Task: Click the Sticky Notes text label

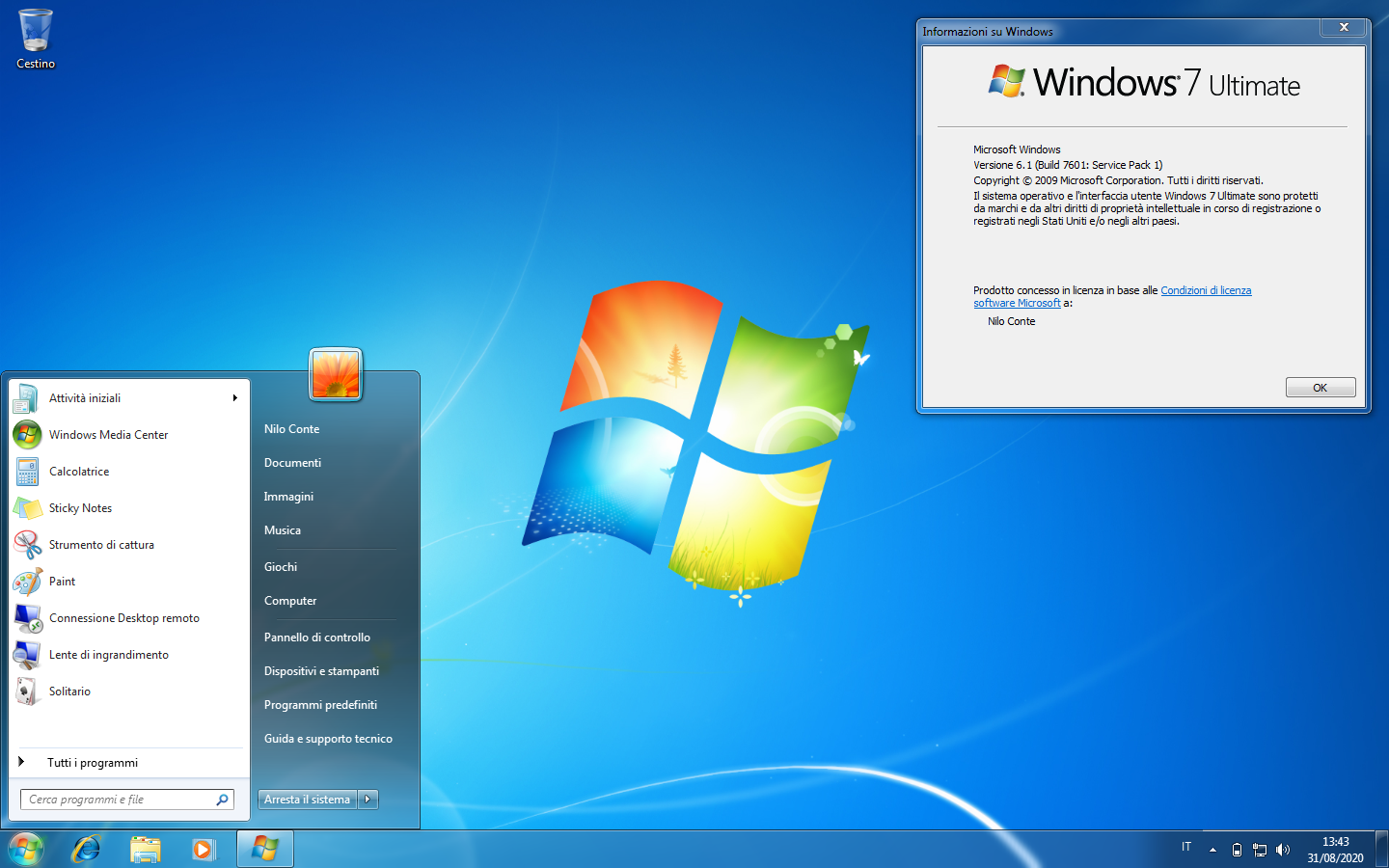Action: (x=80, y=508)
